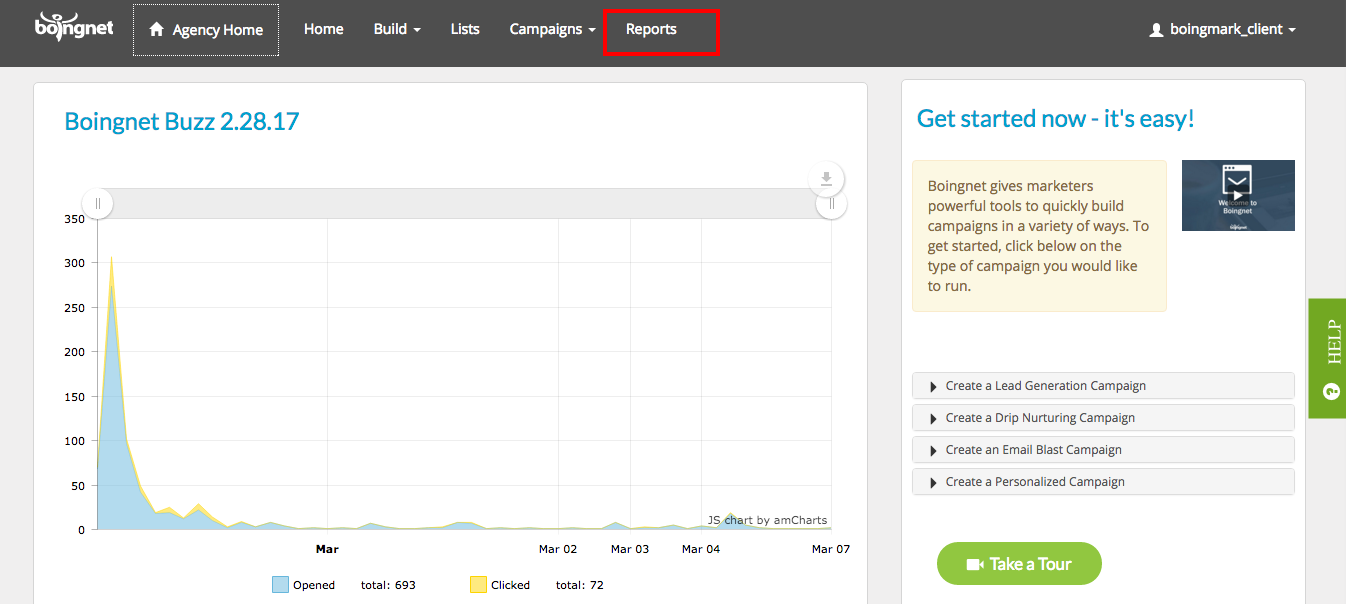This screenshot has width=1346, height=604.
Task: Click the chart download export icon
Action: coord(826,179)
